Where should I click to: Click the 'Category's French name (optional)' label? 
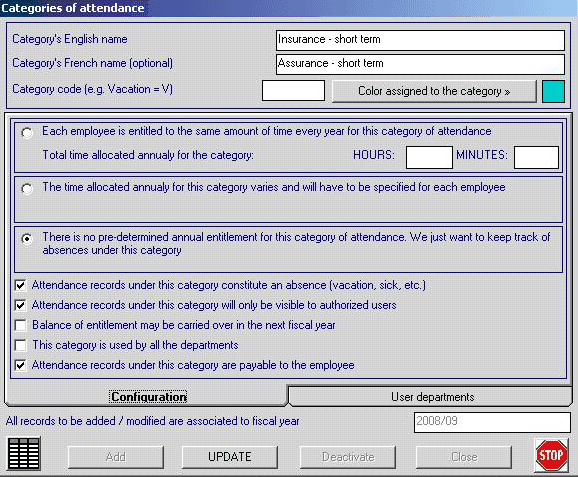(x=92, y=63)
